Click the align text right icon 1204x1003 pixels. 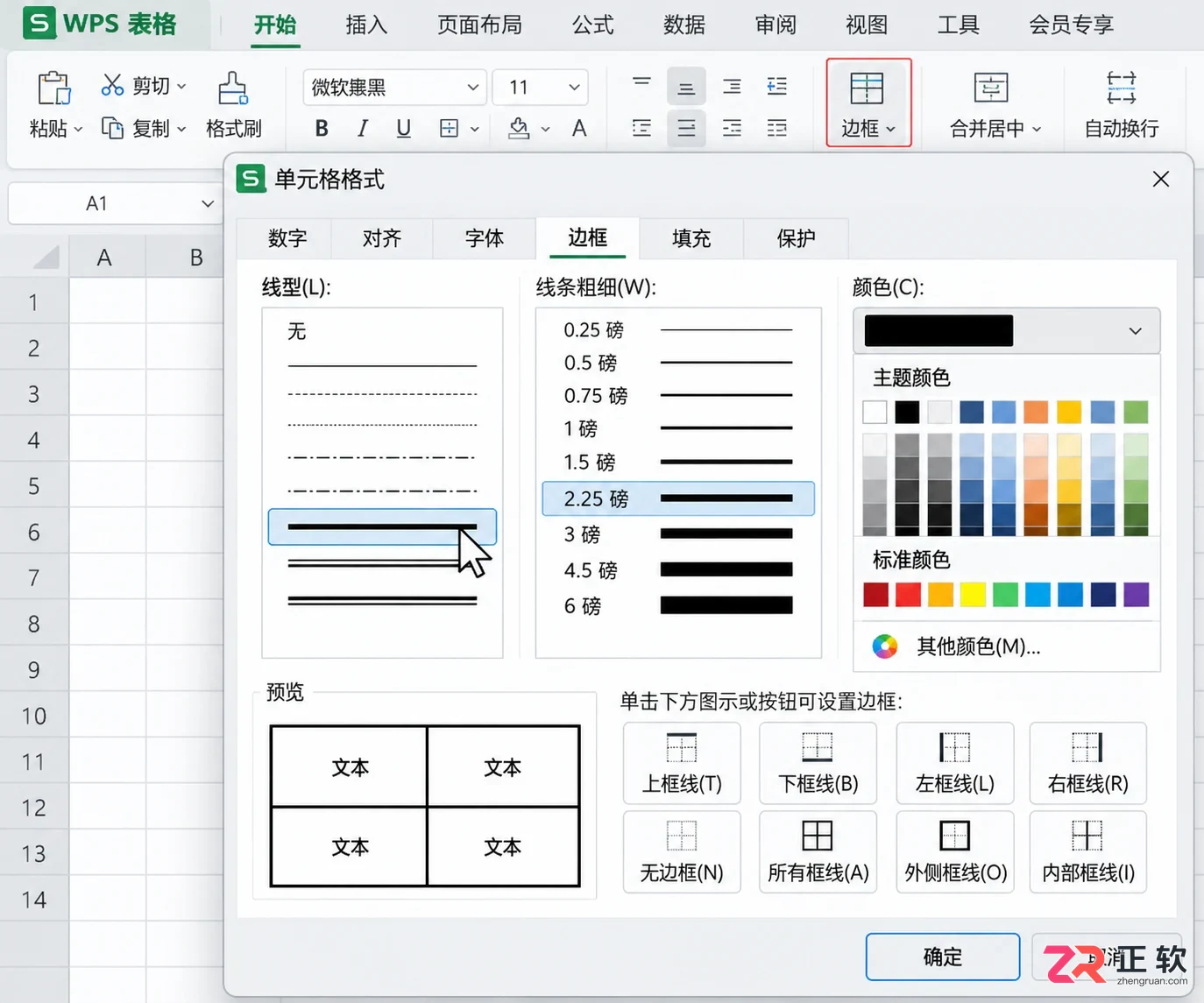coord(732,129)
